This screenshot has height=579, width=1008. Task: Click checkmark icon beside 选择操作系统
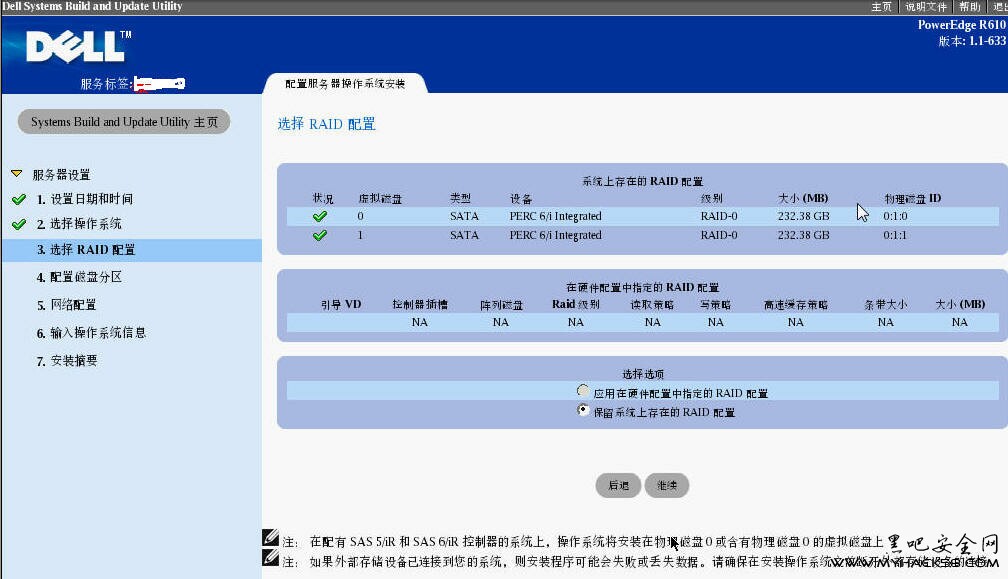18,224
